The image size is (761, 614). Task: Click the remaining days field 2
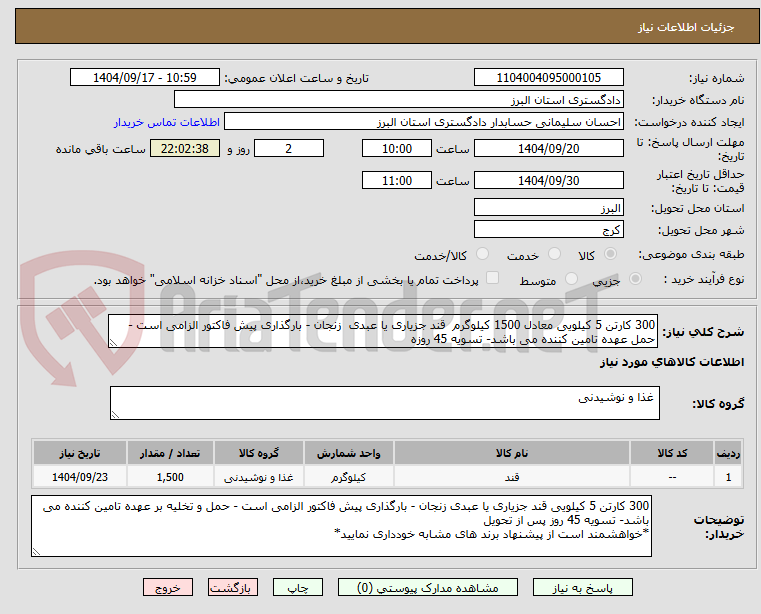point(289,148)
